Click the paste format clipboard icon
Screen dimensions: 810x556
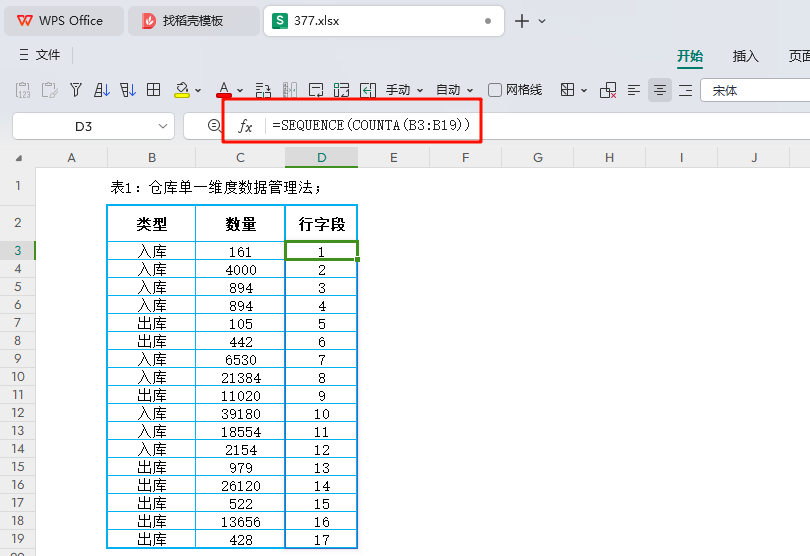pos(50,90)
